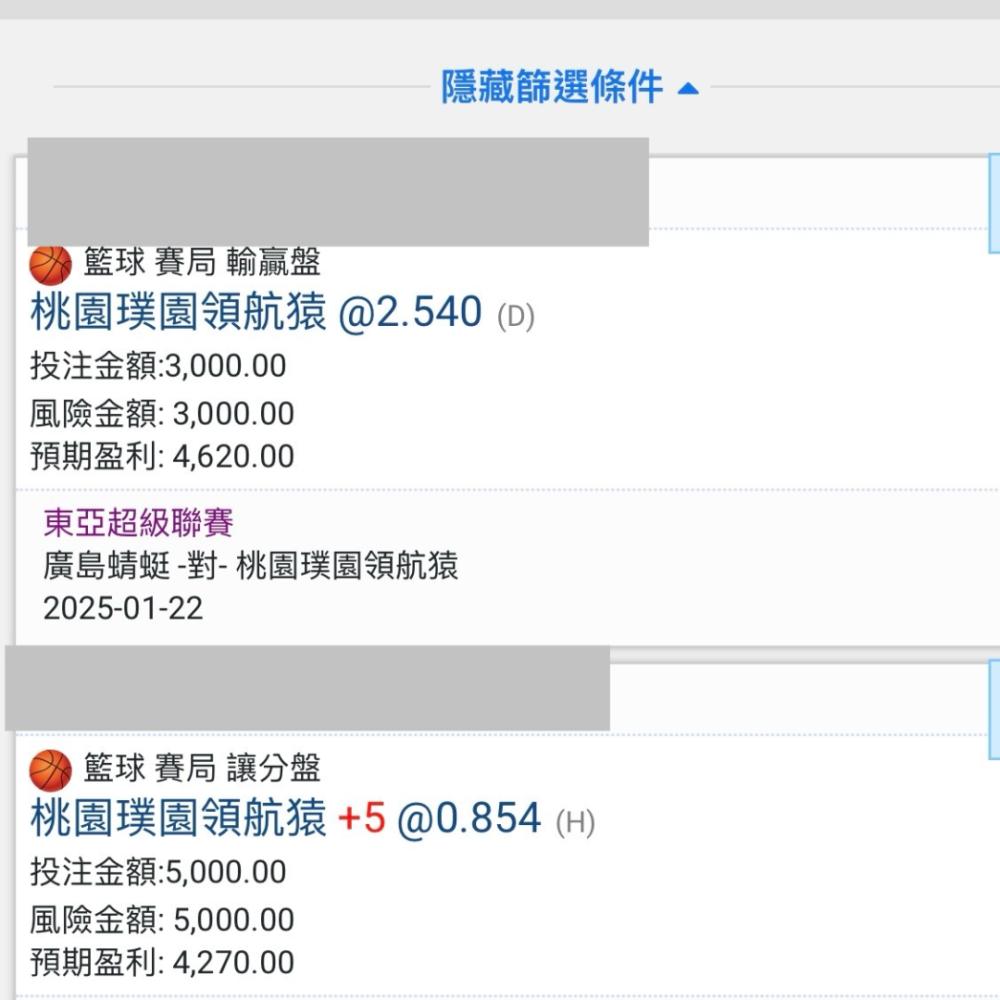Select the 廣島蜻蜓 -對- 桃園璞園領航猿 match
This screenshot has width=1000, height=1000.
pyautogui.click(x=251, y=566)
